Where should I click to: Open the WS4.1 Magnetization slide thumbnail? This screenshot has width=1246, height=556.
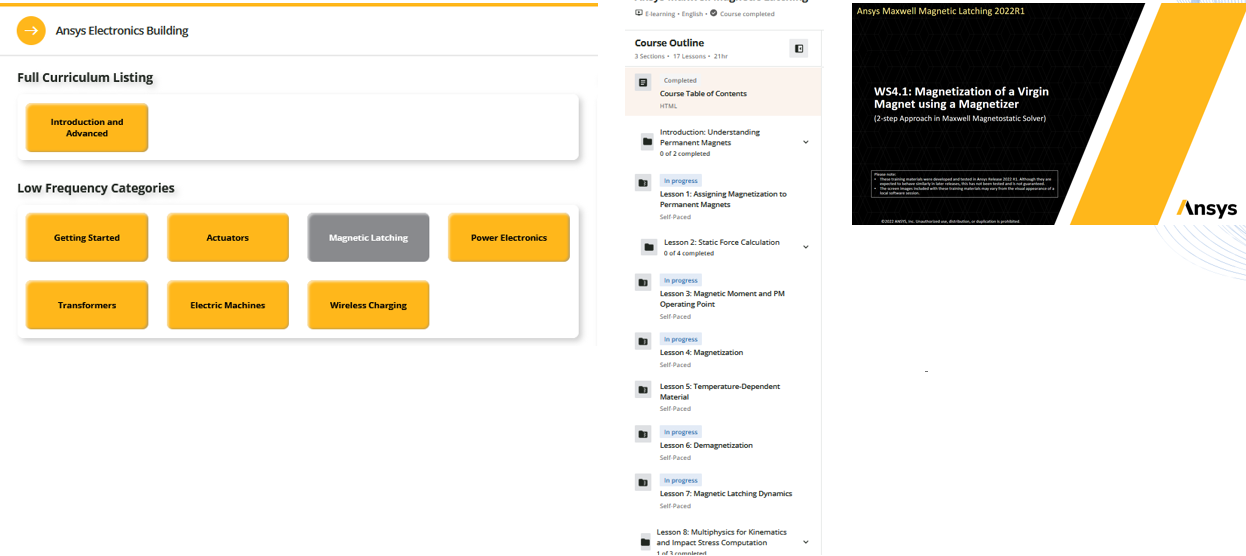[x=1049, y=114]
